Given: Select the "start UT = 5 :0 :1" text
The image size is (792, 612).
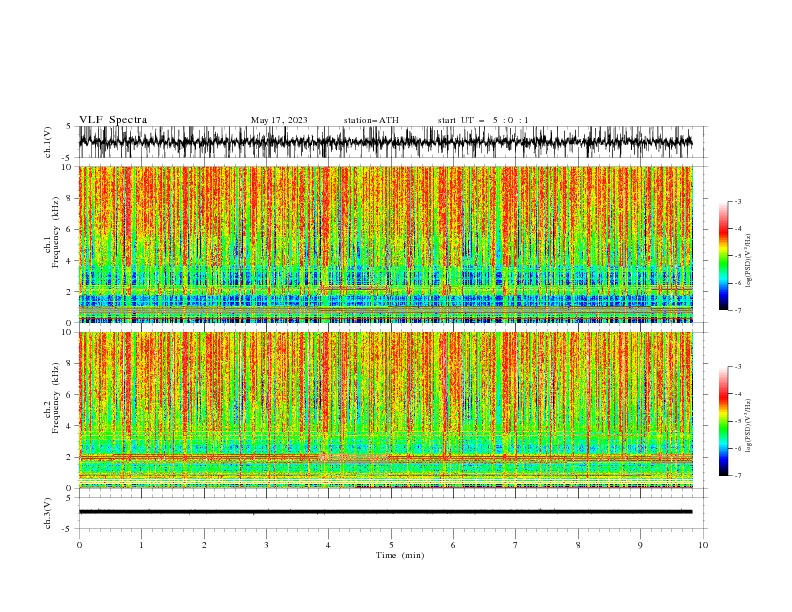Looking at the screenshot, I should coord(483,120).
